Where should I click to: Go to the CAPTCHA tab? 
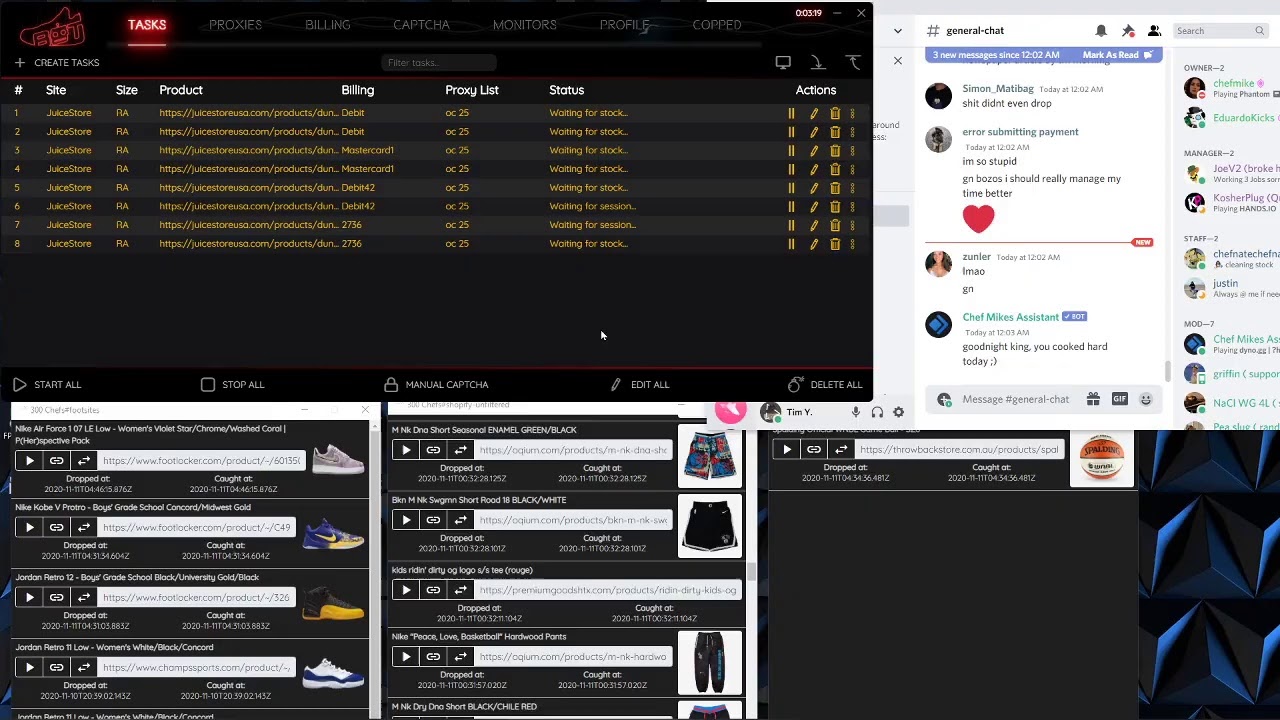point(421,25)
